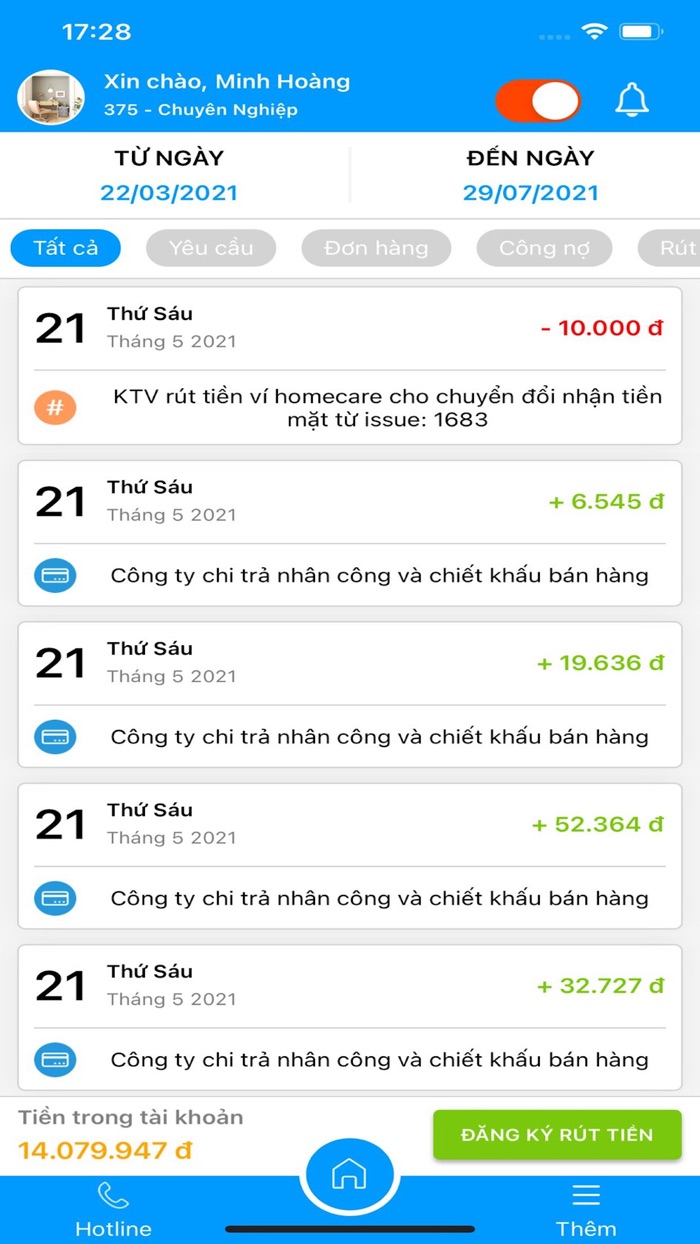
Task: Open Minh Hoàng's profile avatar
Action: (51, 98)
